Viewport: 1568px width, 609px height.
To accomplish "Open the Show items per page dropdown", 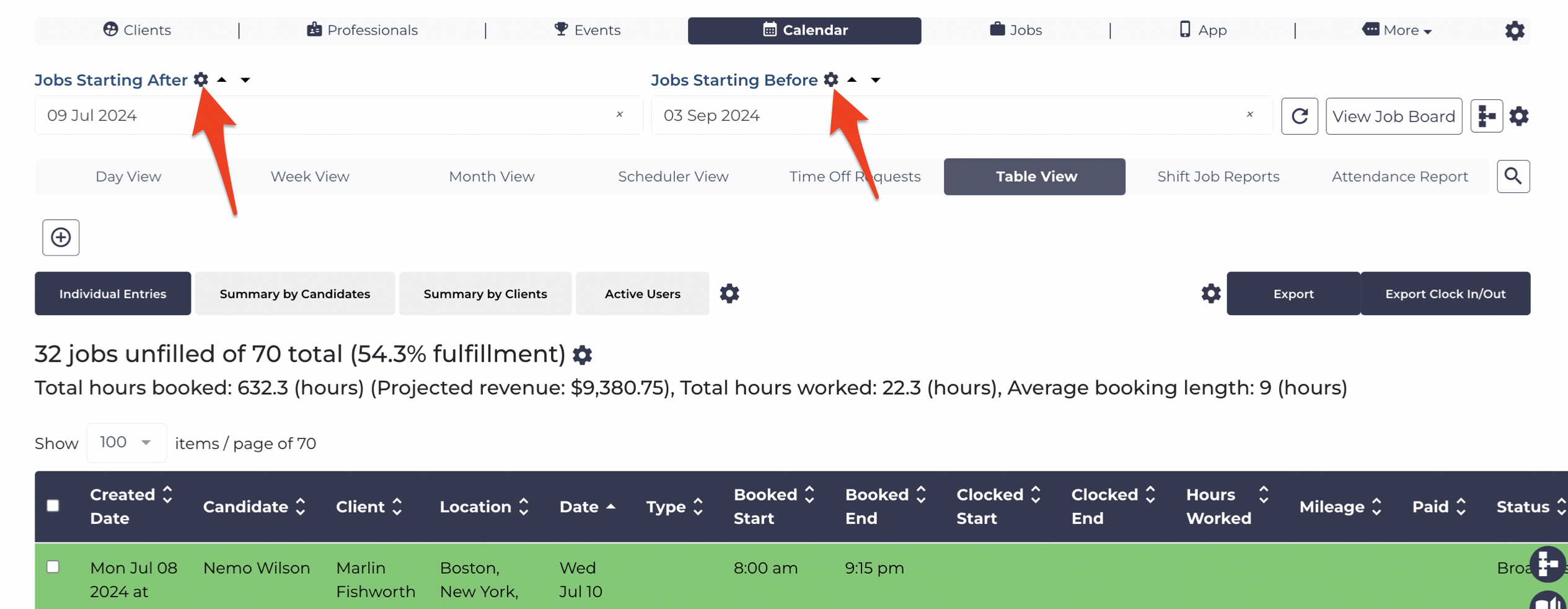I will click(x=126, y=442).
